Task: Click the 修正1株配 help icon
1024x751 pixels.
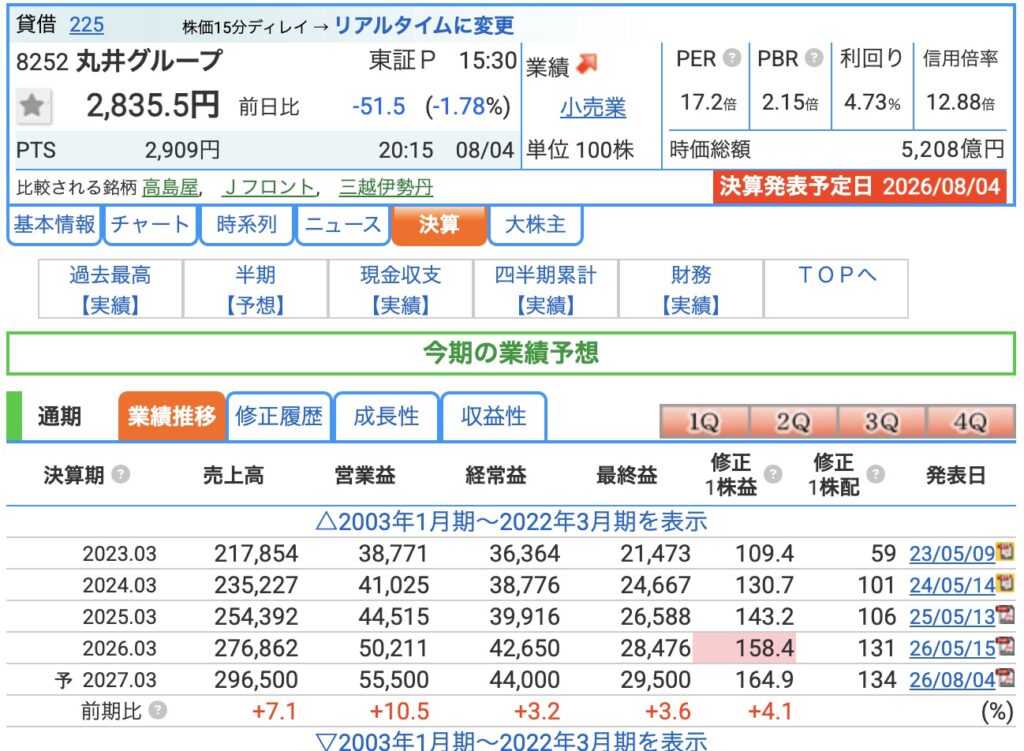Action: pos(876,474)
